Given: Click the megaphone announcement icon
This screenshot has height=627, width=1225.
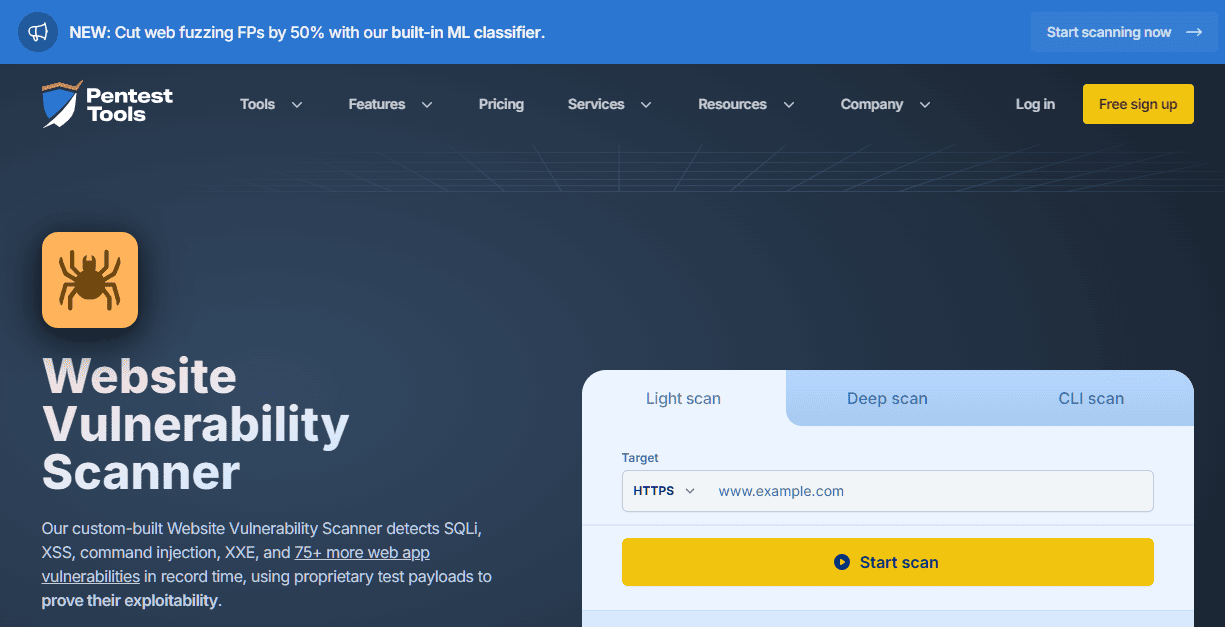Looking at the screenshot, I should click(x=38, y=32).
